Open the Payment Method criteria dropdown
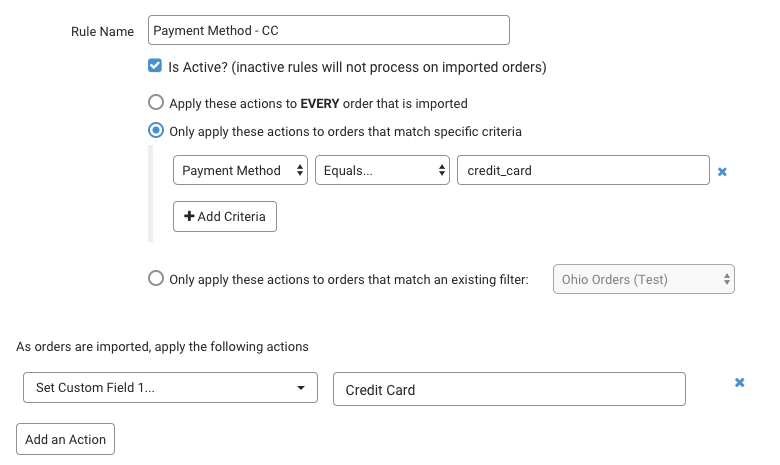 (240, 171)
